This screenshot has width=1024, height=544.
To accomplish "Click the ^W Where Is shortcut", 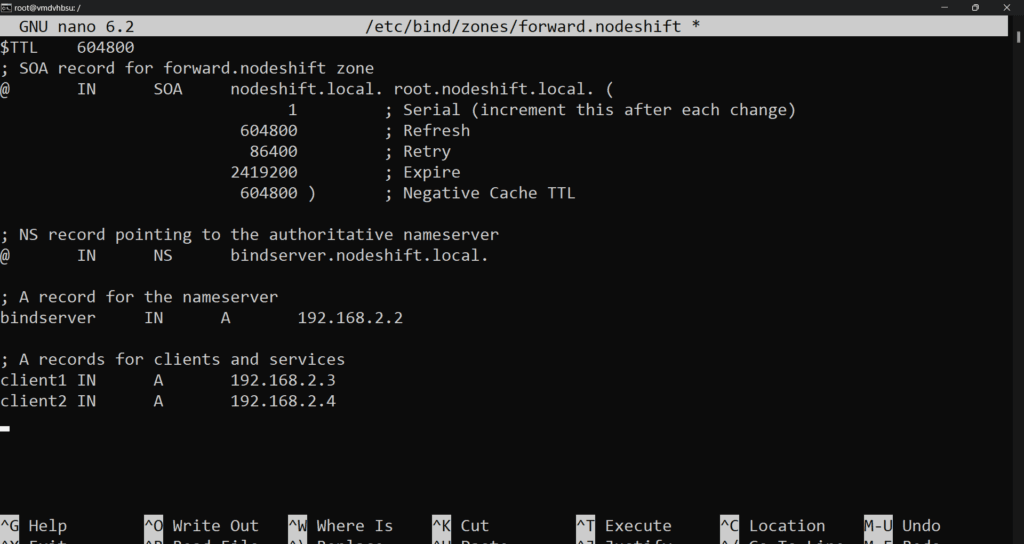I will point(340,525).
